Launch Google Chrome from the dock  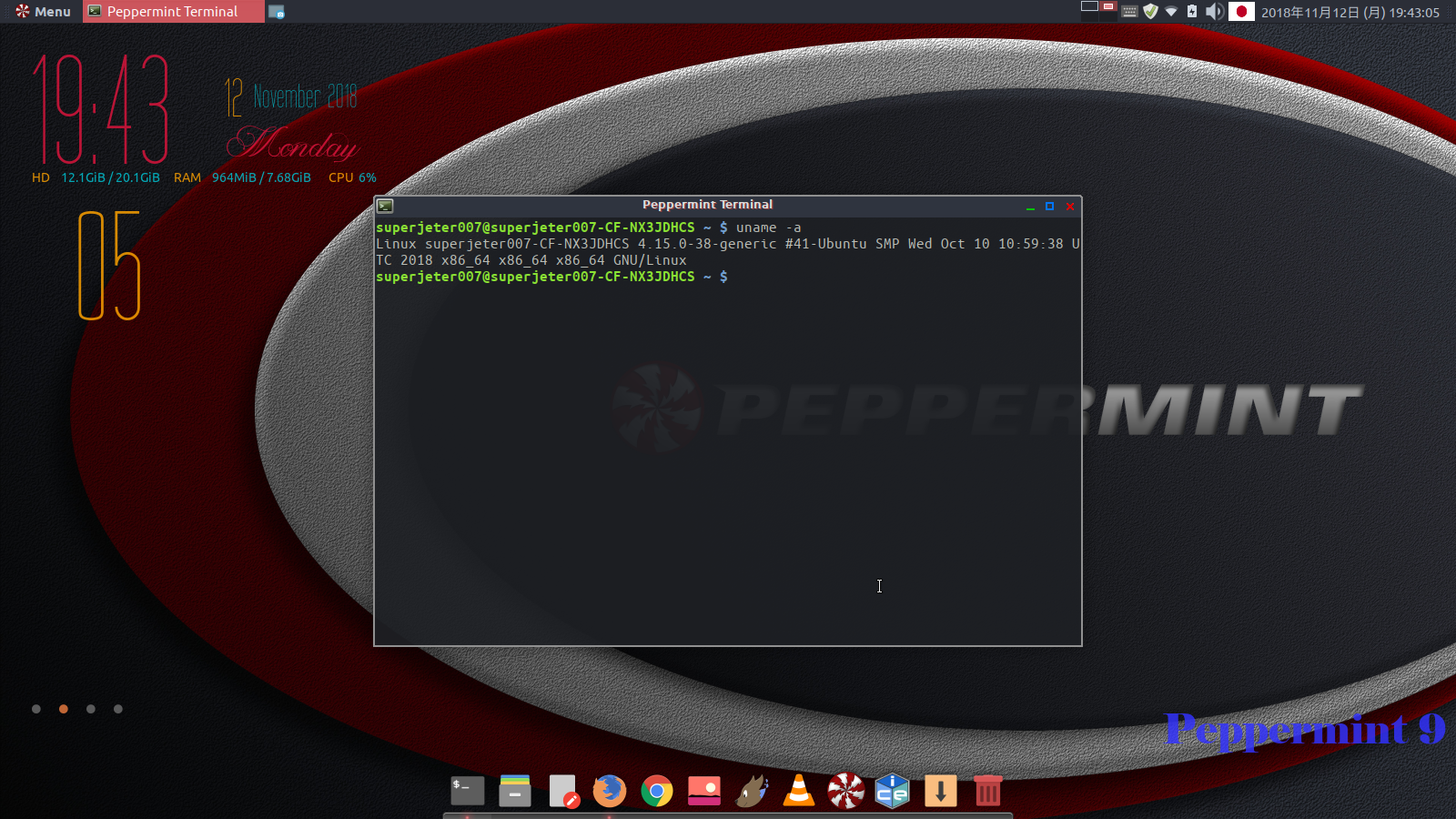[657, 791]
